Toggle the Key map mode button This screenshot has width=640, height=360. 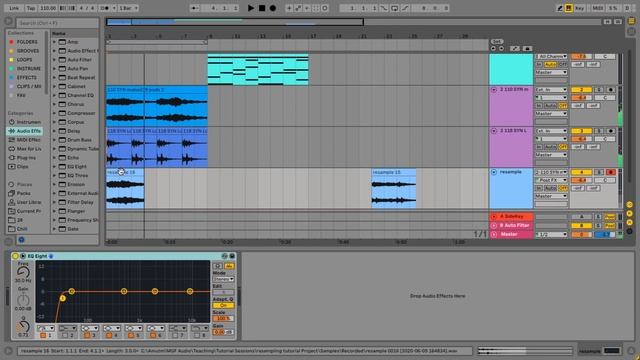coord(580,8)
